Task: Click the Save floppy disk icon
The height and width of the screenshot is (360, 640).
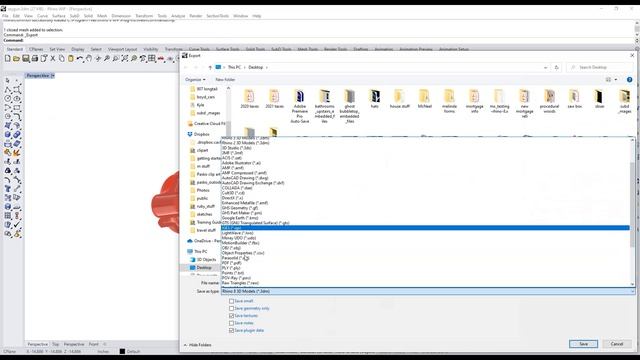Action: (26, 59)
